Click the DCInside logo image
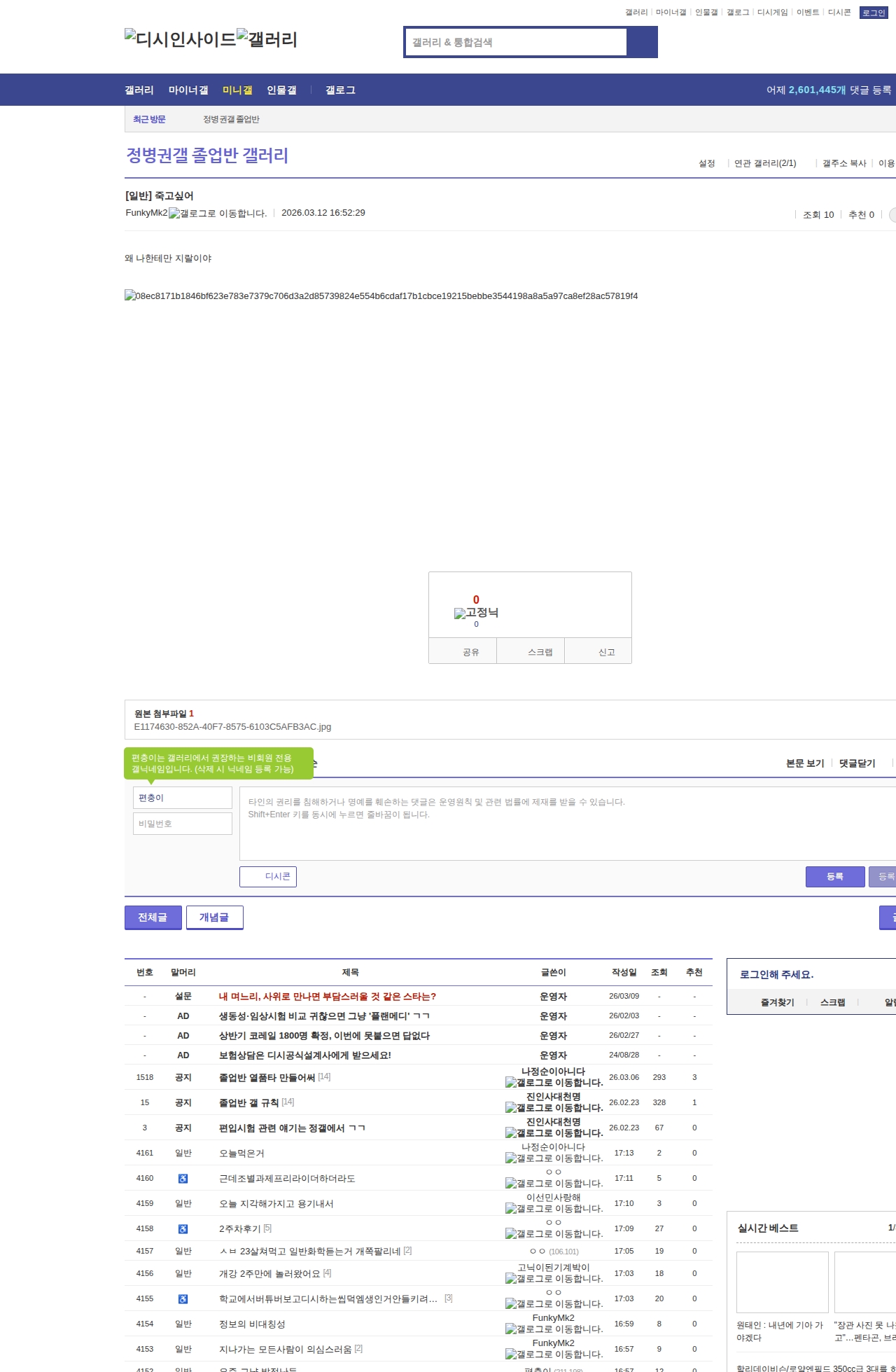Image resolution: width=896 pixels, height=1372 pixels. [x=180, y=39]
